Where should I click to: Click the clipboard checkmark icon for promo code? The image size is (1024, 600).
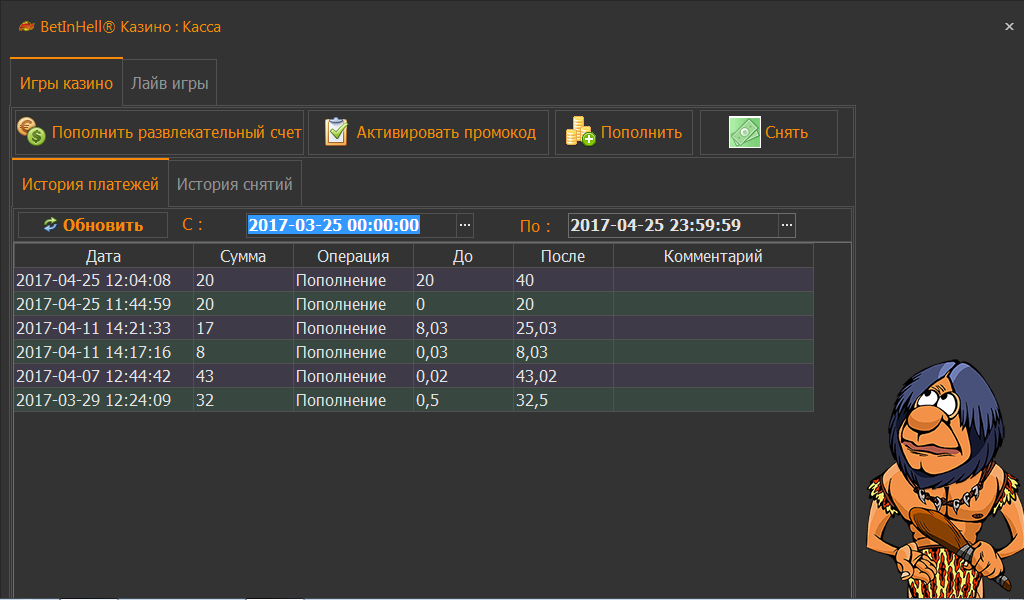pos(336,132)
